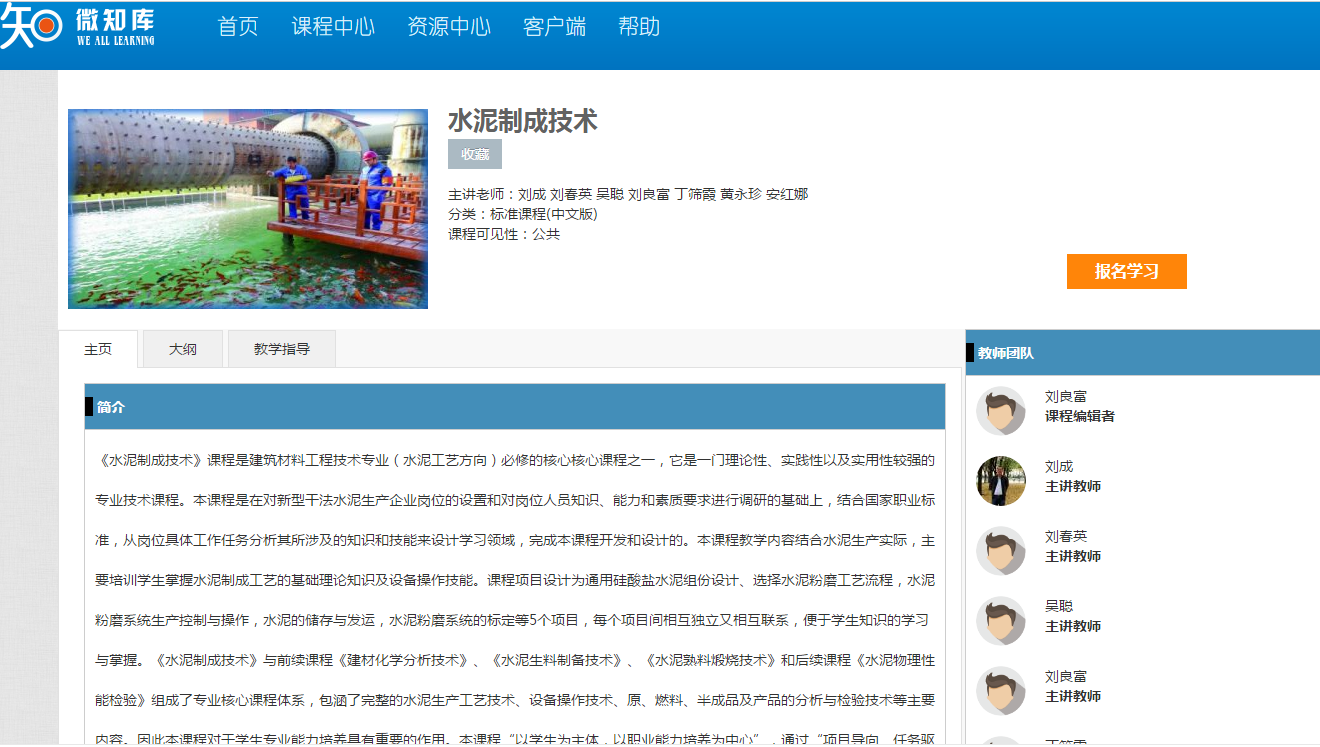Open teacher name link 刘春英
This screenshot has height=747, width=1320.
pyautogui.click(x=1066, y=536)
